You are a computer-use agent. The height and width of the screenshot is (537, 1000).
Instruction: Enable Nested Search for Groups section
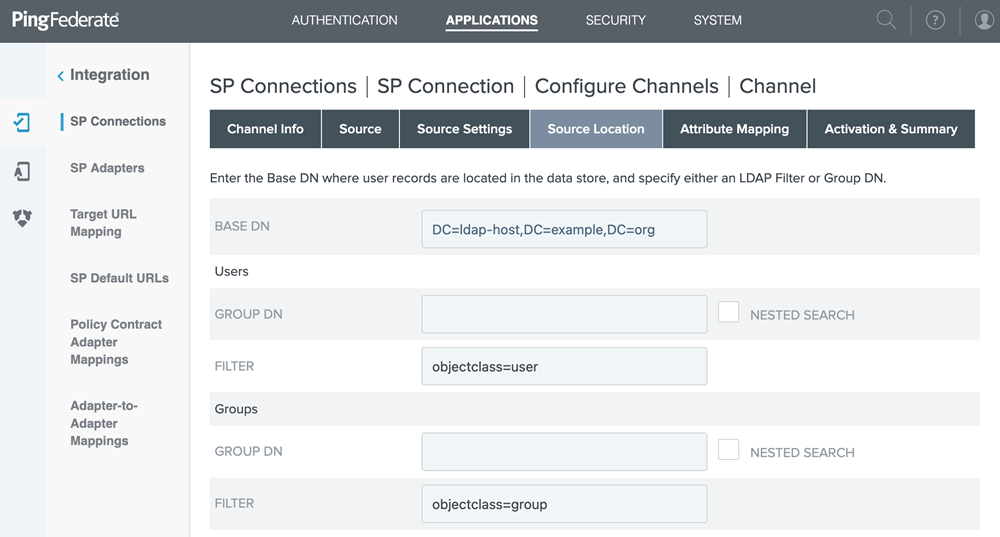[729, 450]
